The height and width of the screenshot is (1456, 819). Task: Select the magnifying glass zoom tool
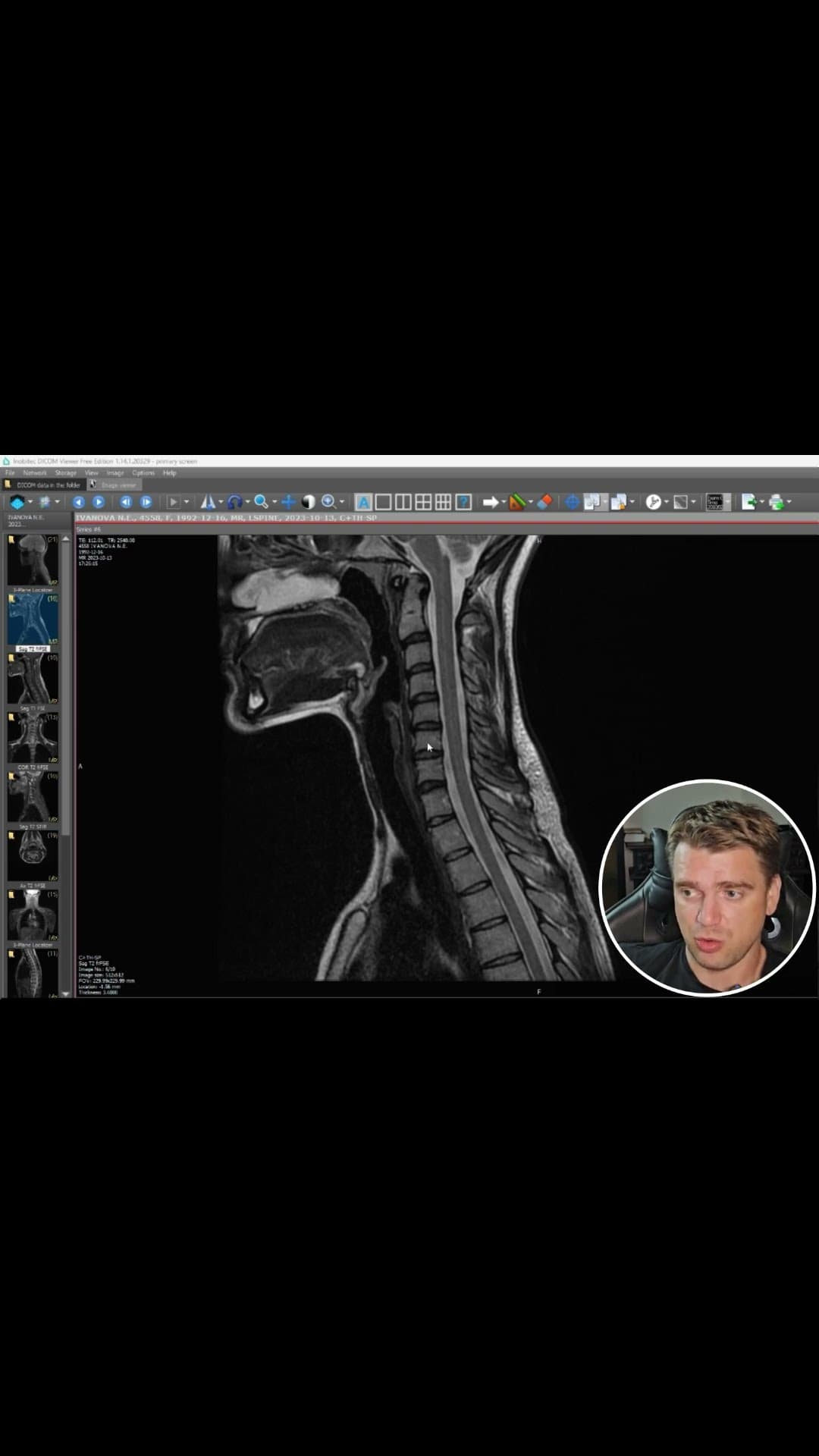[261, 502]
